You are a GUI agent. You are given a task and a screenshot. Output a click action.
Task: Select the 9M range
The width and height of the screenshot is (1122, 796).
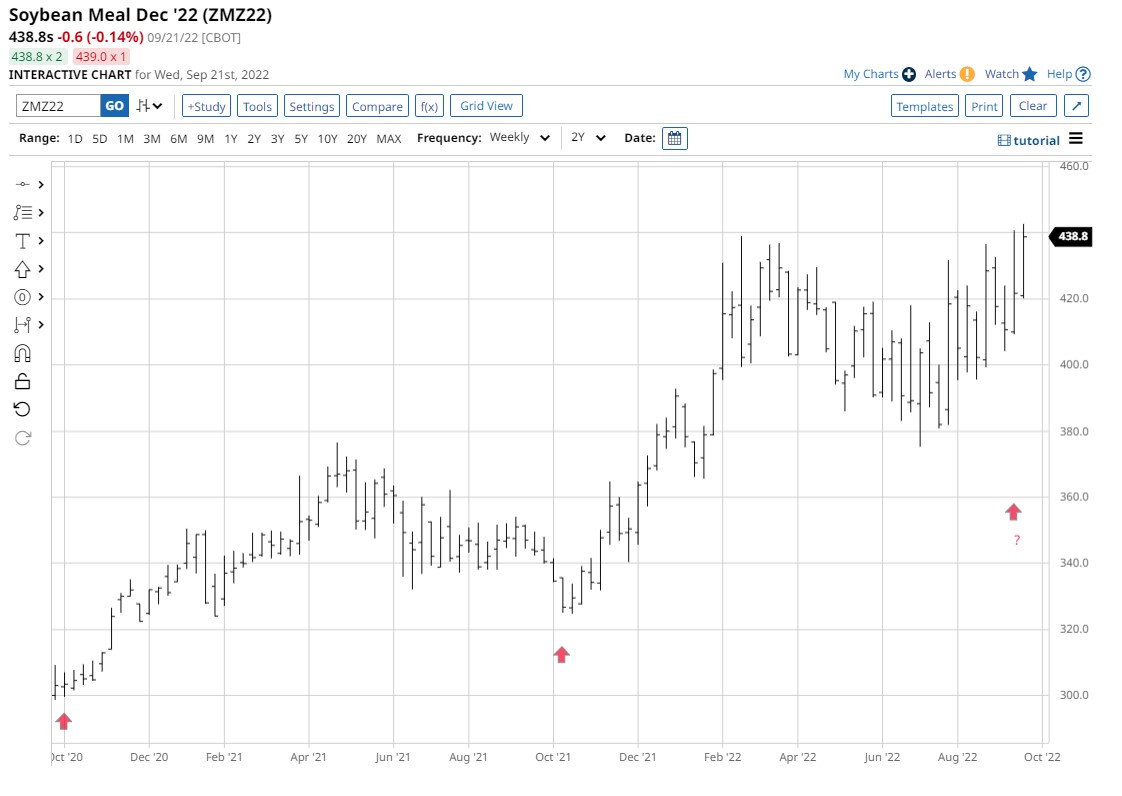coord(205,139)
